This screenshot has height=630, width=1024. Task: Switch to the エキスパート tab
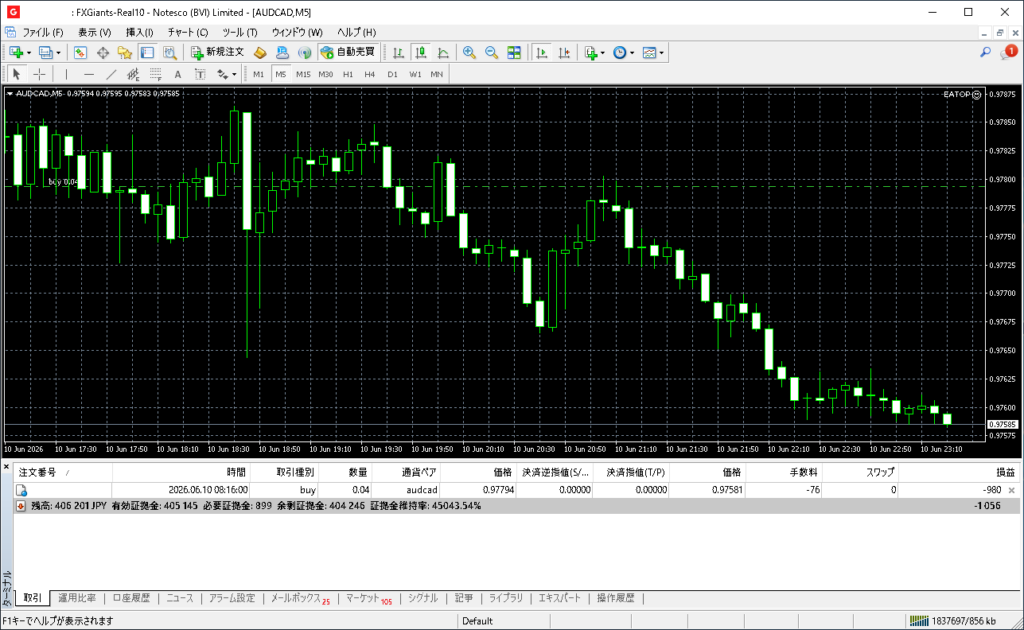[x=560, y=598]
